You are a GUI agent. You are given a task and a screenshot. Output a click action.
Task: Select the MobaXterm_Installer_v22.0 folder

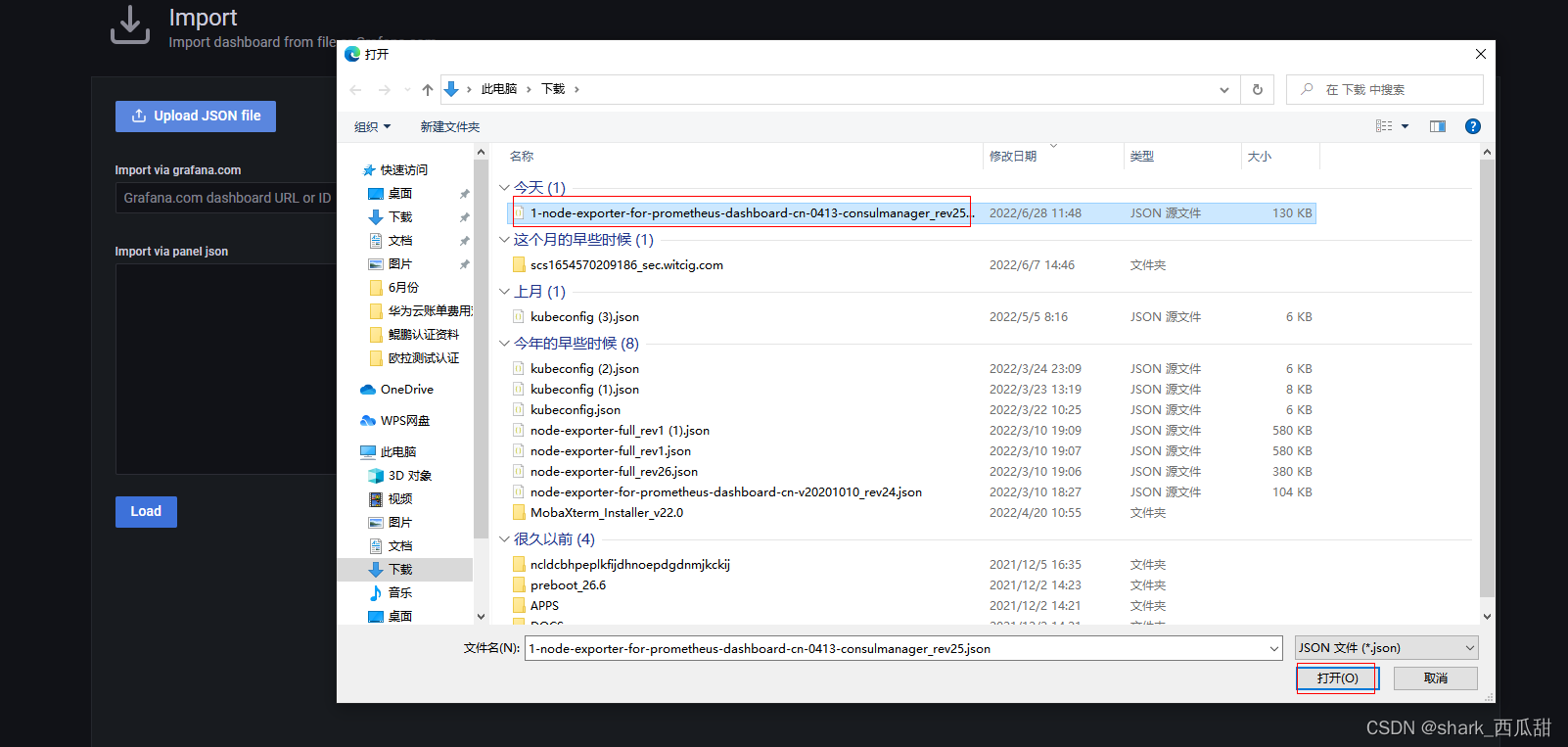pyautogui.click(x=913, y=512)
